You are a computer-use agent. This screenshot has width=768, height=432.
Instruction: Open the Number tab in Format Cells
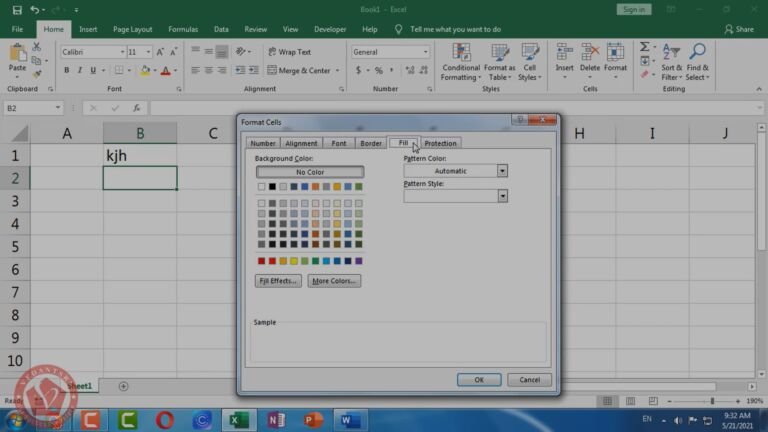263,143
